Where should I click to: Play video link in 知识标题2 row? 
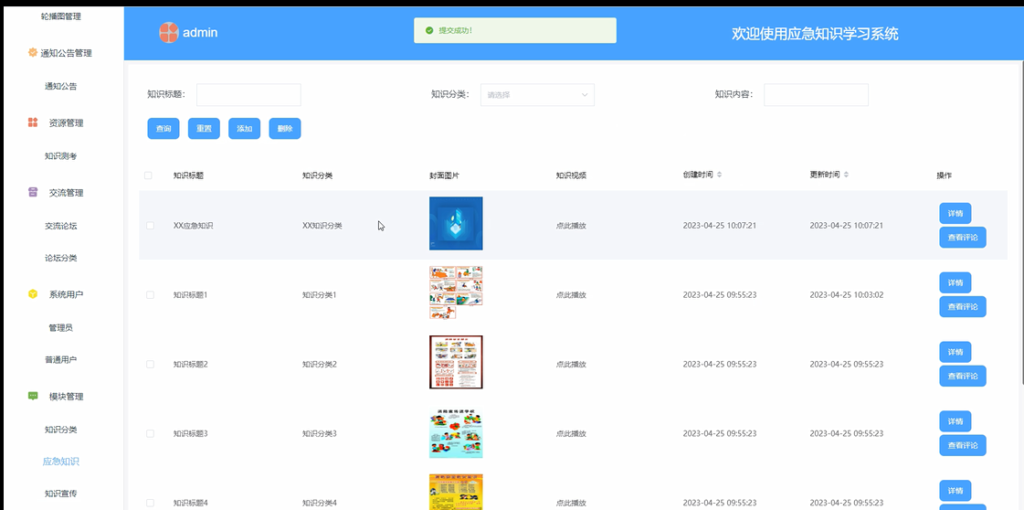[571, 364]
